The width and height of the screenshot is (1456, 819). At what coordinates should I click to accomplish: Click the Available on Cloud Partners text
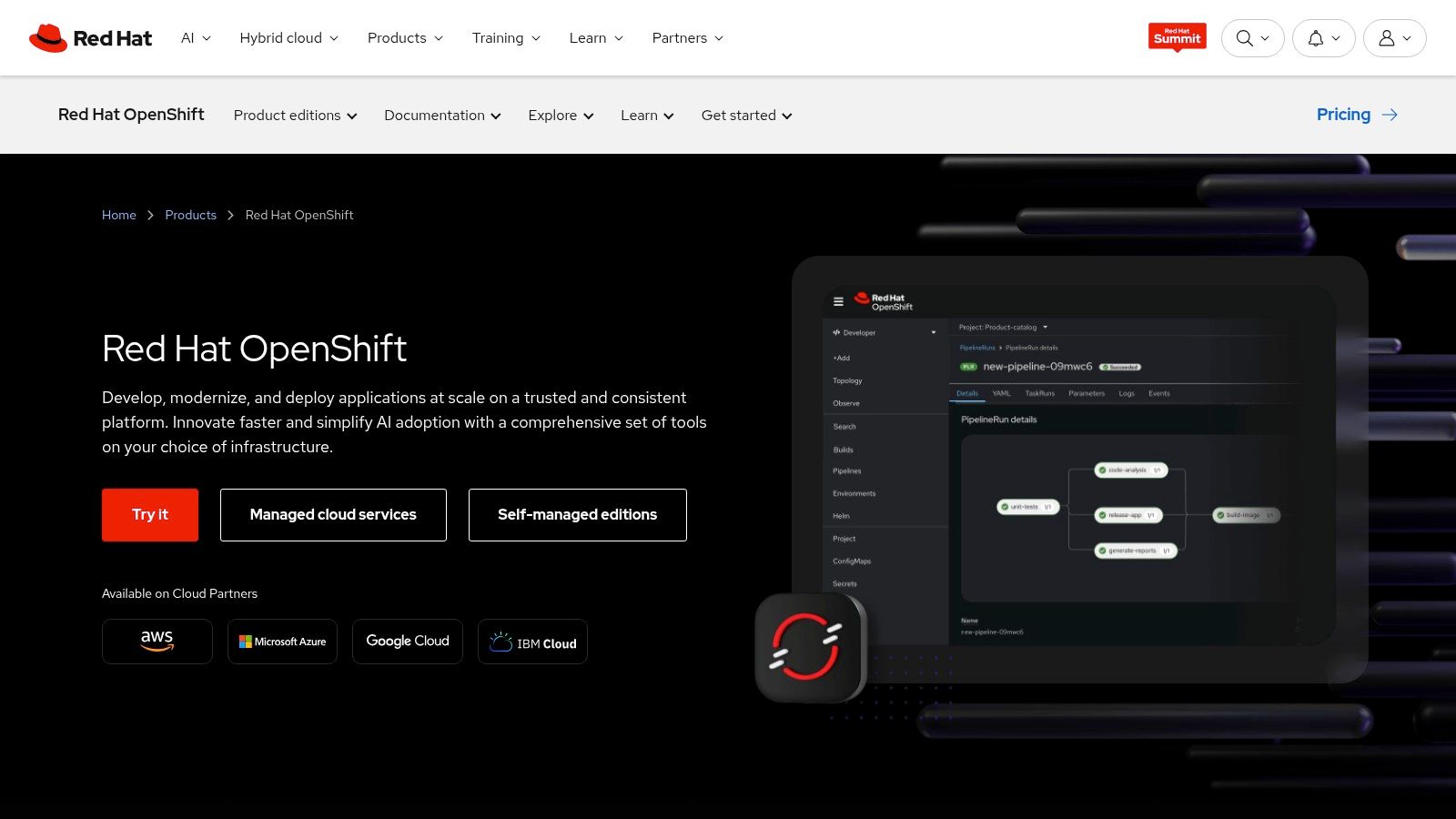tap(179, 593)
